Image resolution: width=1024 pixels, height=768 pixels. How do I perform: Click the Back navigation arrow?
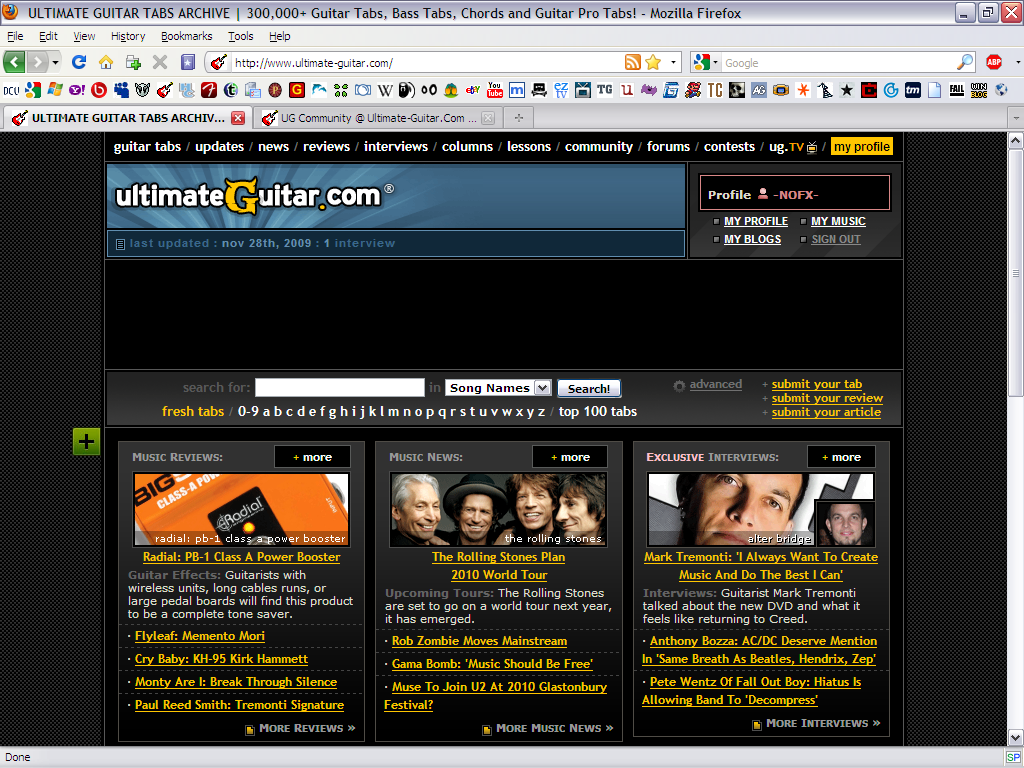pyautogui.click(x=14, y=63)
